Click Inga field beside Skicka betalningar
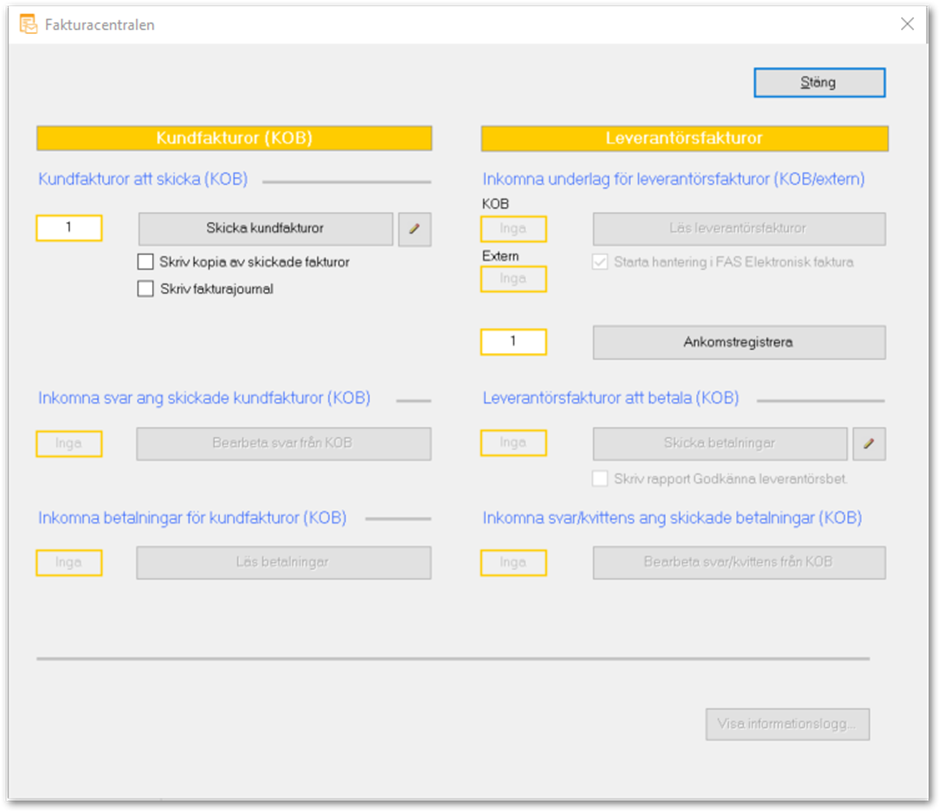 click(x=514, y=443)
